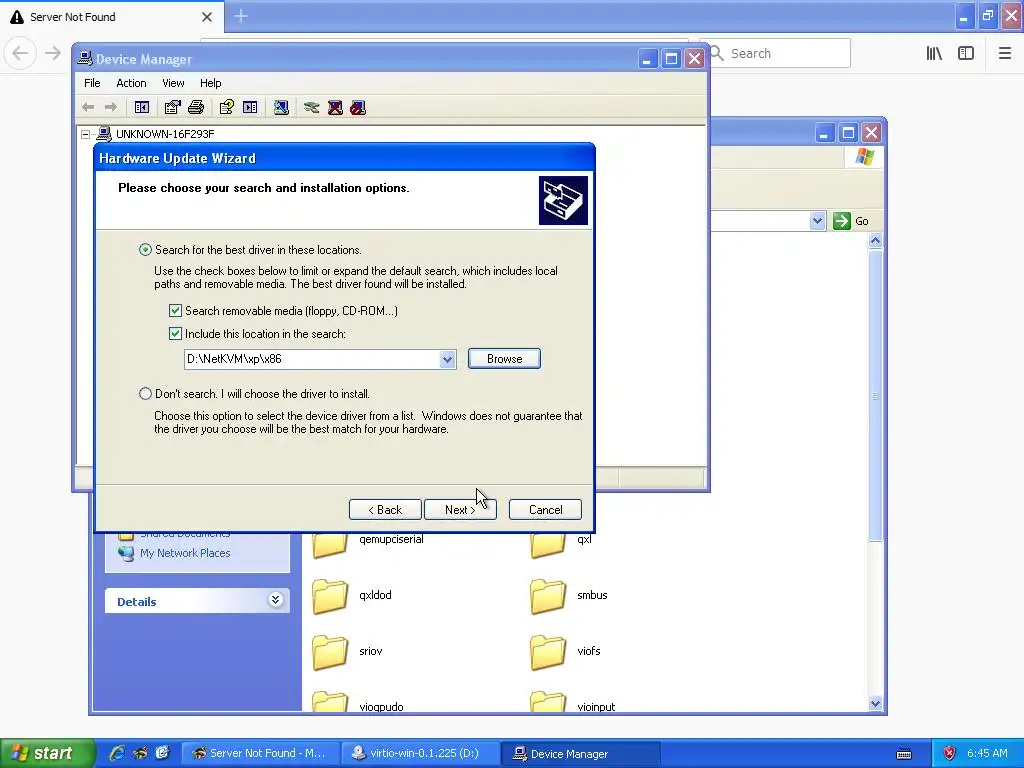Screen dimensions: 1024x768
Task: Expand the Details panel chevron
Action: pyautogui.click(x=276, y=600)
